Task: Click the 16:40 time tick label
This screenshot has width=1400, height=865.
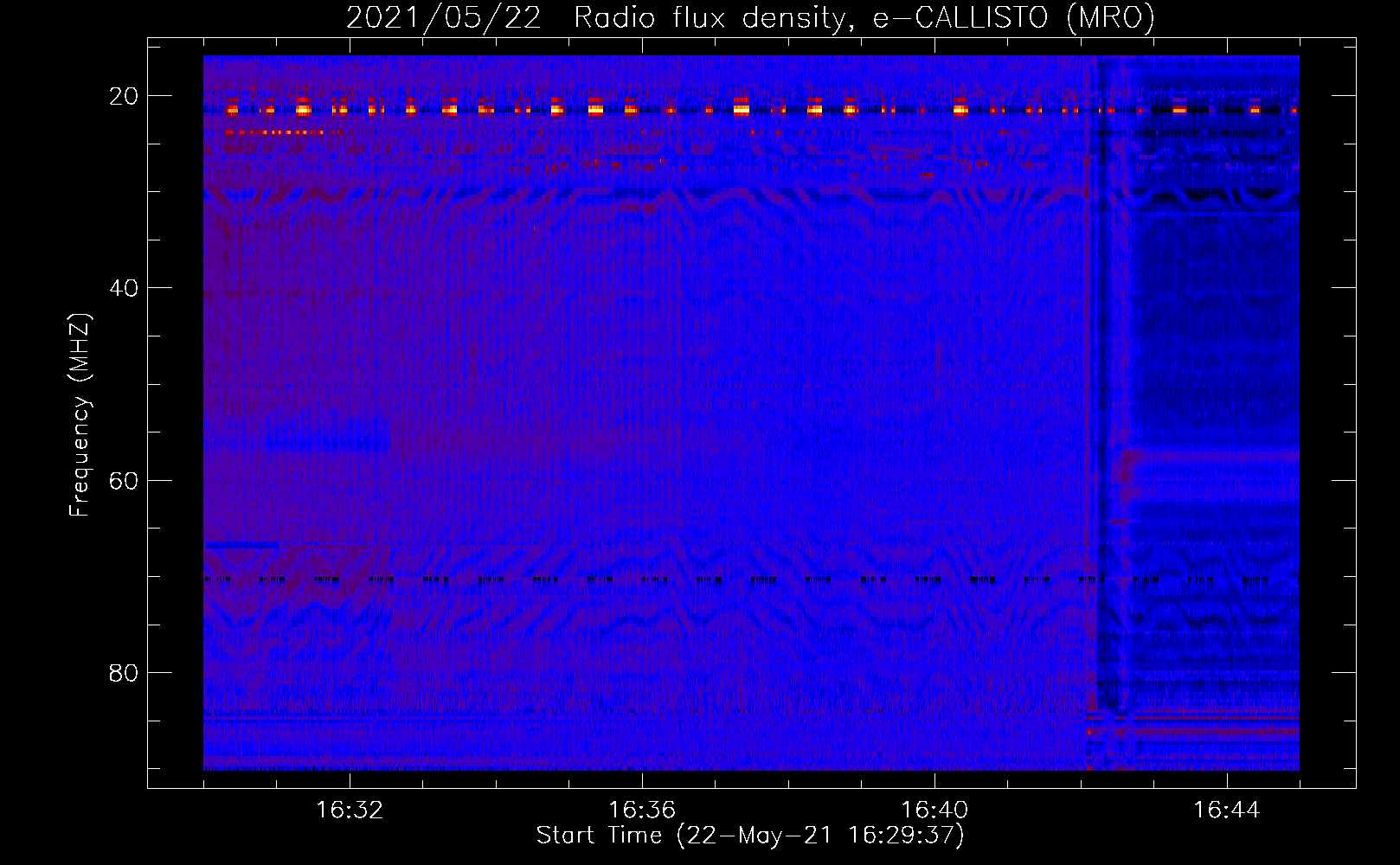Action: [934, 811]
